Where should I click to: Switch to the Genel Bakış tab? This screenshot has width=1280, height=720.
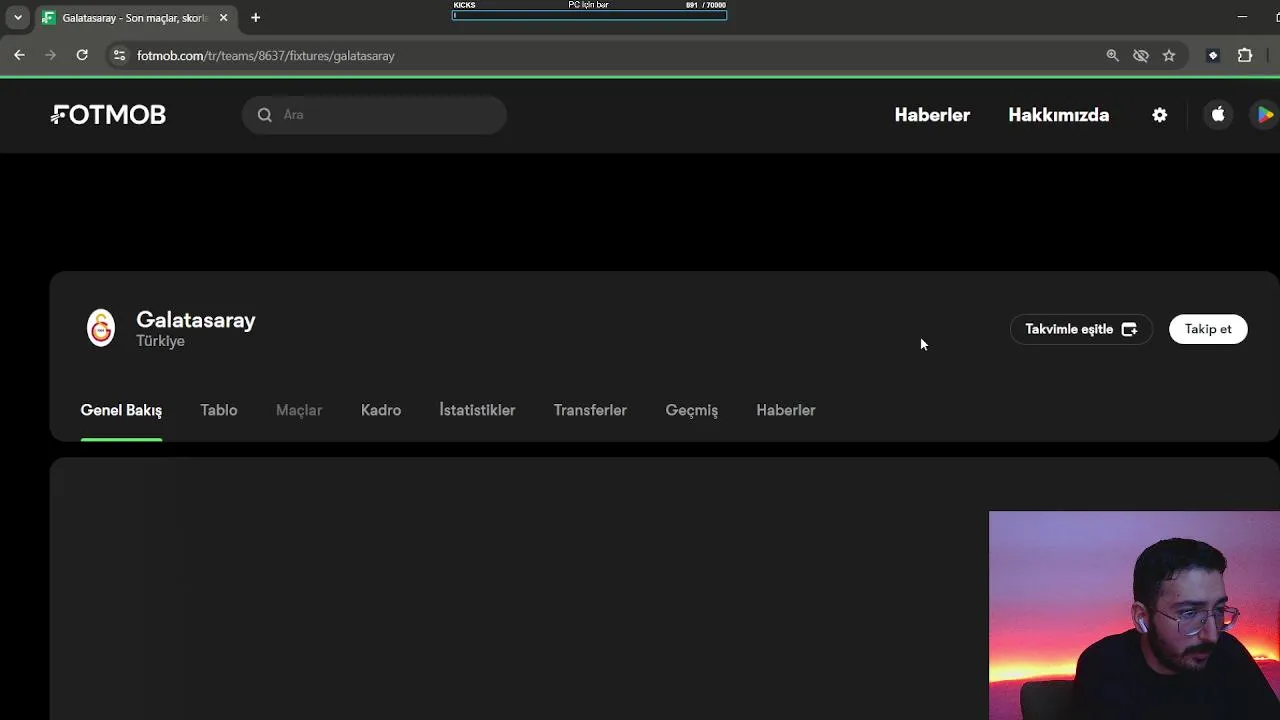point(121,410)
